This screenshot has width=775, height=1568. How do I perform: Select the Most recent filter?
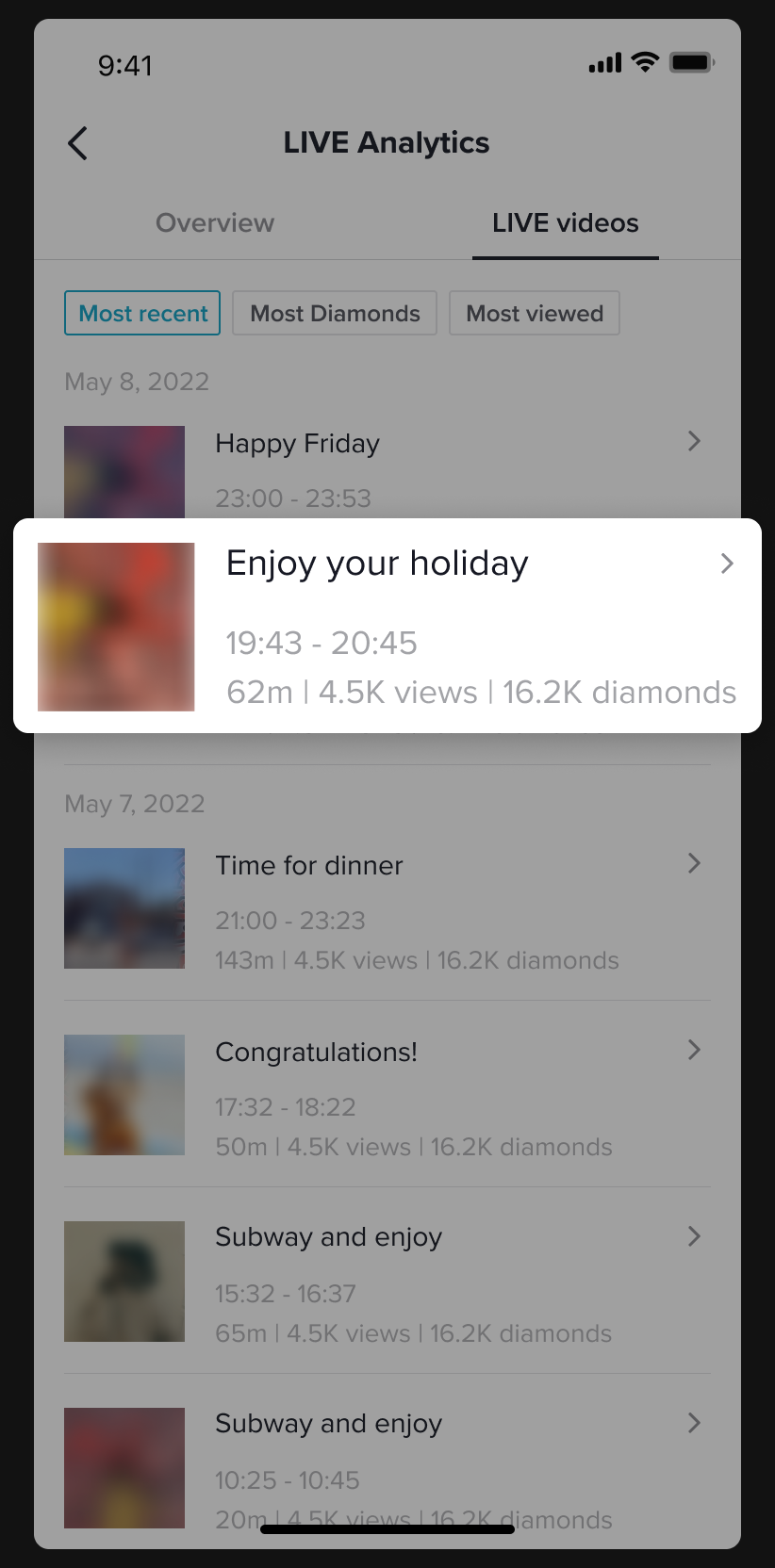(x=142, y=313)
